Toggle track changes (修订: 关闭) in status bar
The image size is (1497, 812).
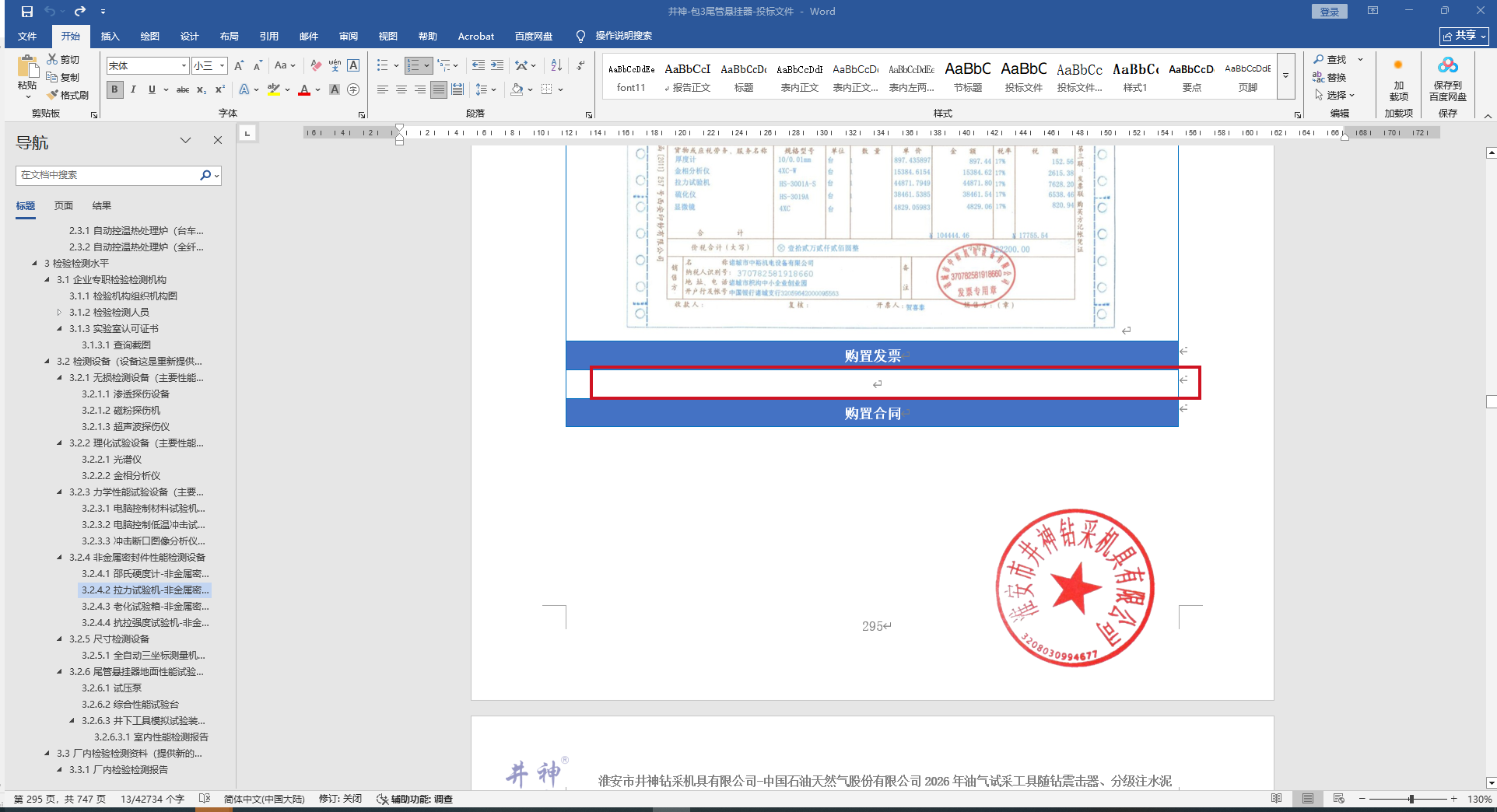coord(341,799)
